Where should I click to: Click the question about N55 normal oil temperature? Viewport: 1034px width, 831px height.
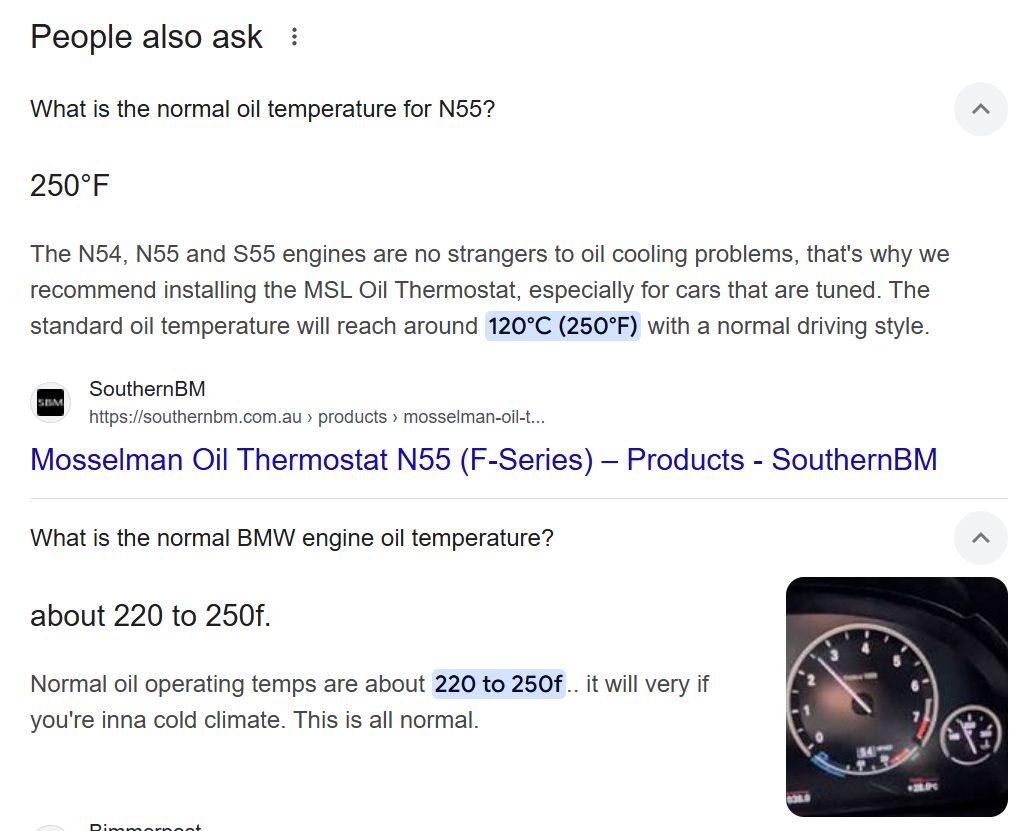(x=262, y=109)
